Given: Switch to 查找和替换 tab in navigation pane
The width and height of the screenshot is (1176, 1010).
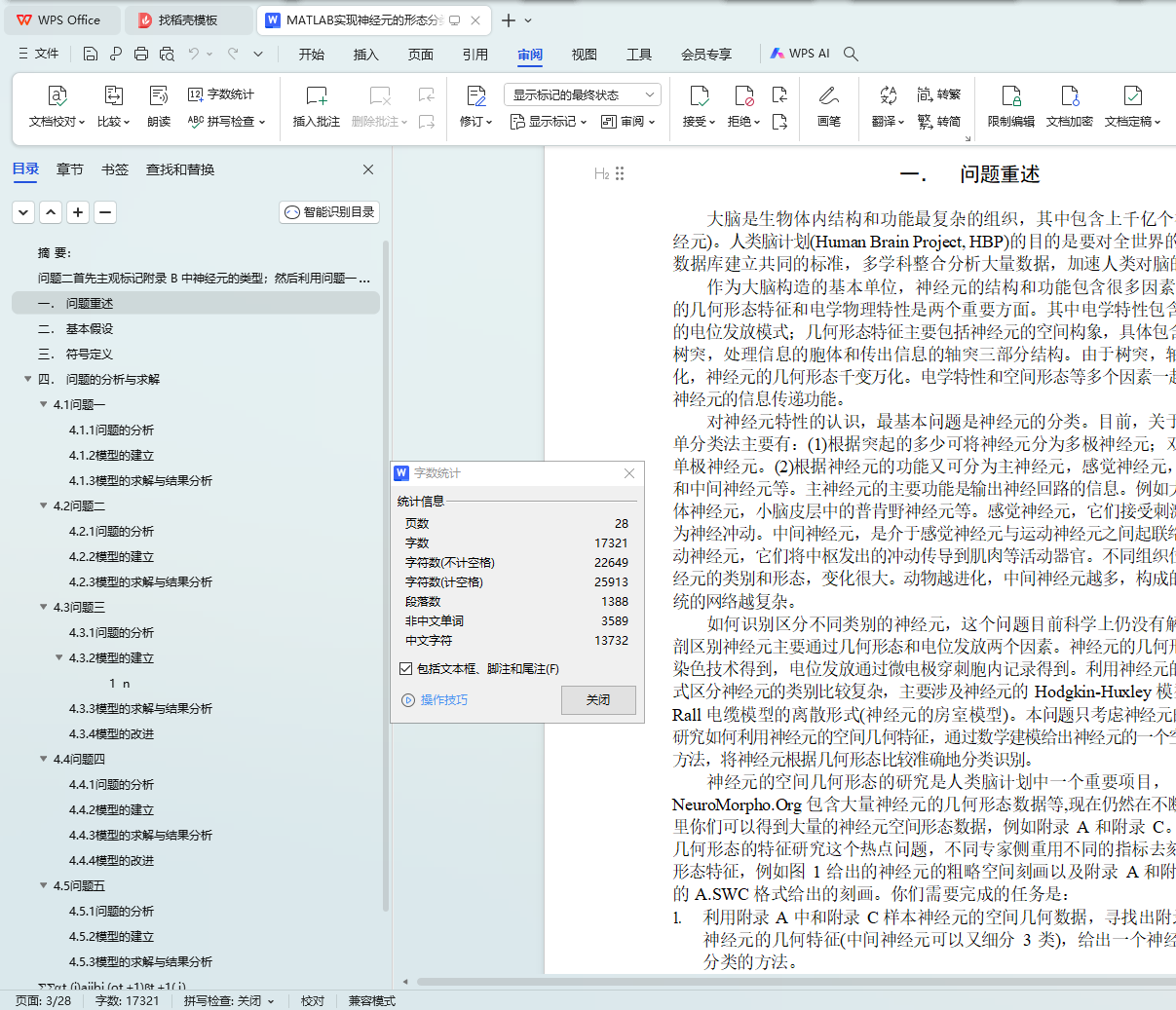Looking at the screenshot, I should click(x=180, y=169).
